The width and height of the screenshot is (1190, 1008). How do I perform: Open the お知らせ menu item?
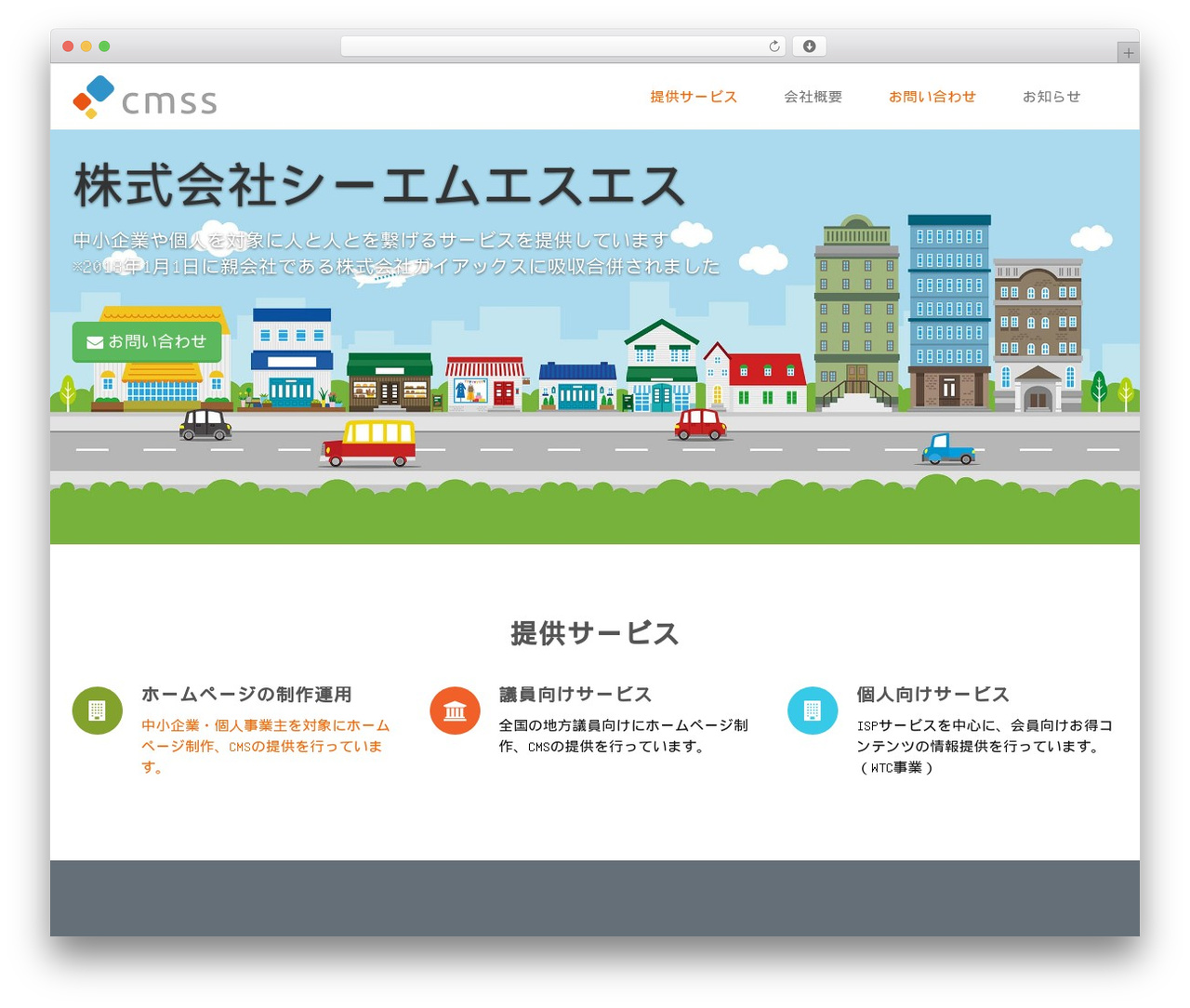coord(1051,97)
